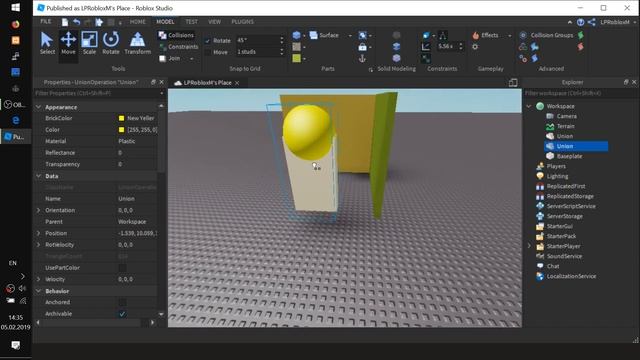Check the UsePartColor checkbox
The width and height of the screenshot is (640, 360).
[x=122, y=268]
